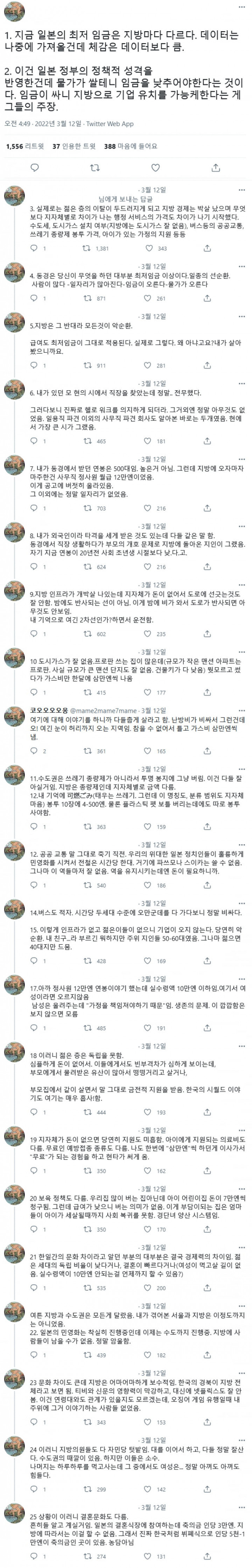Image resolution: width=252 pixels, height=1568 pixels.
Task: Open the main tweet timestamp 오전 4:49
Action: coord(17,124)
